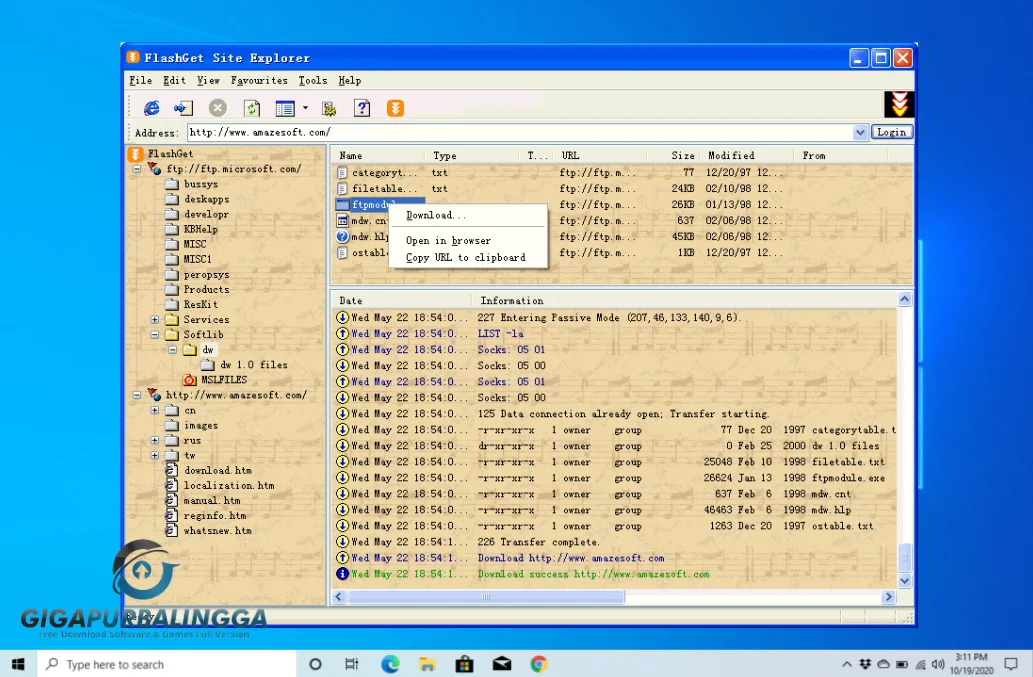Expand the cn folder under www.amazesoft.com
This screenshot has height=677, width=1033.
(155, 409)
